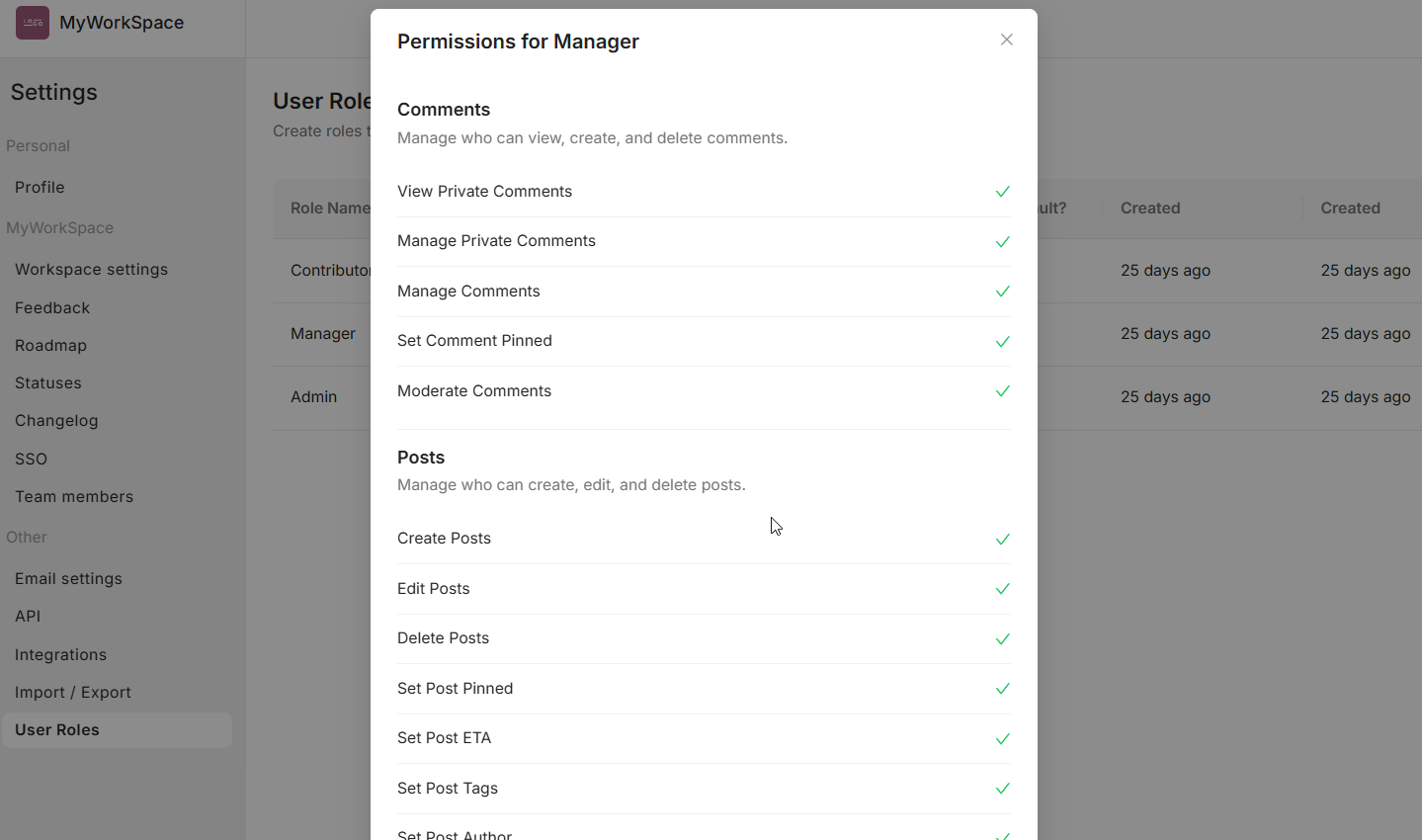
Task: Click the Set Post Pinned permission label
Action: point(455,688)
